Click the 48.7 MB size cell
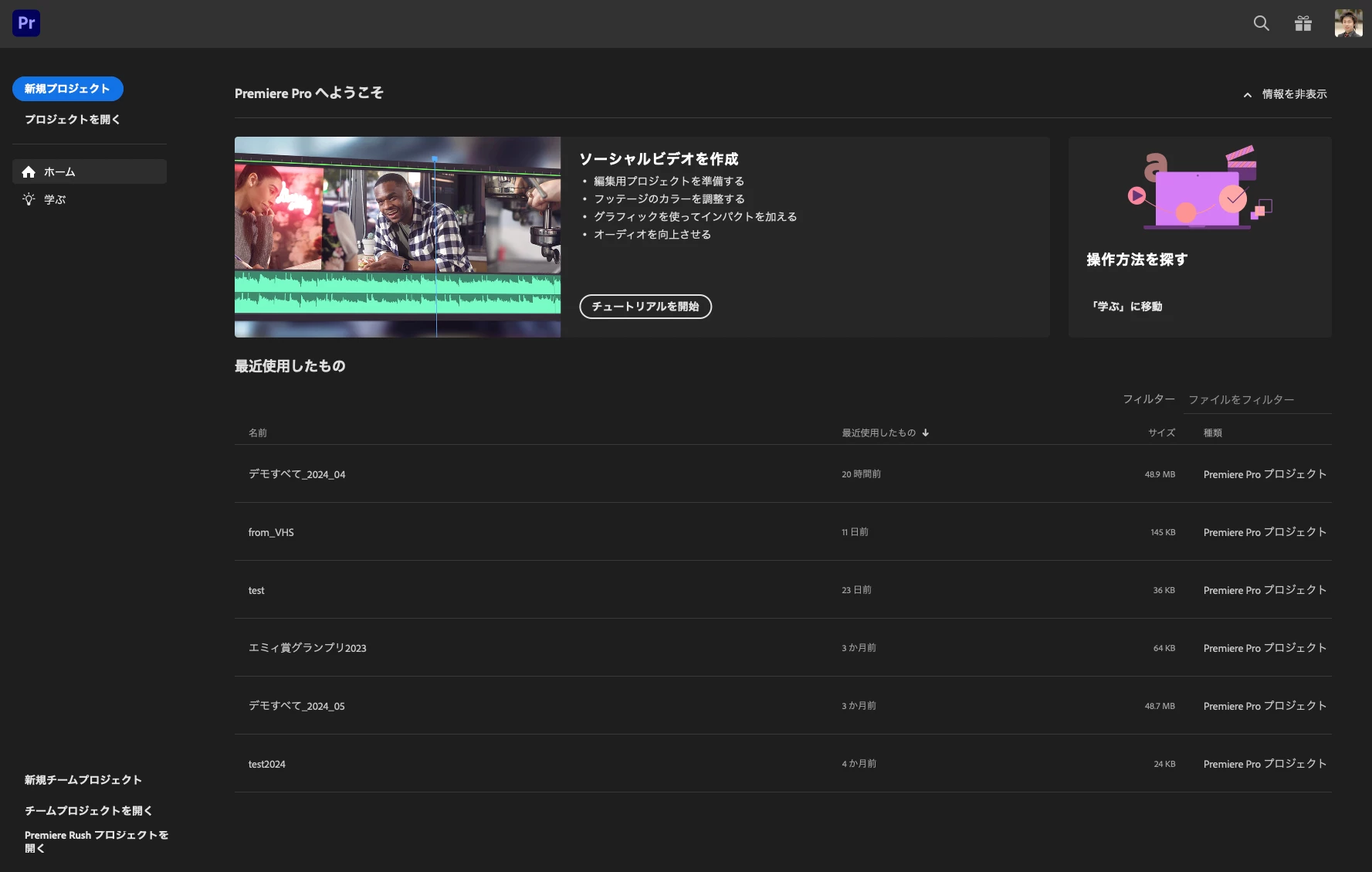 (x=1160, y=706)
